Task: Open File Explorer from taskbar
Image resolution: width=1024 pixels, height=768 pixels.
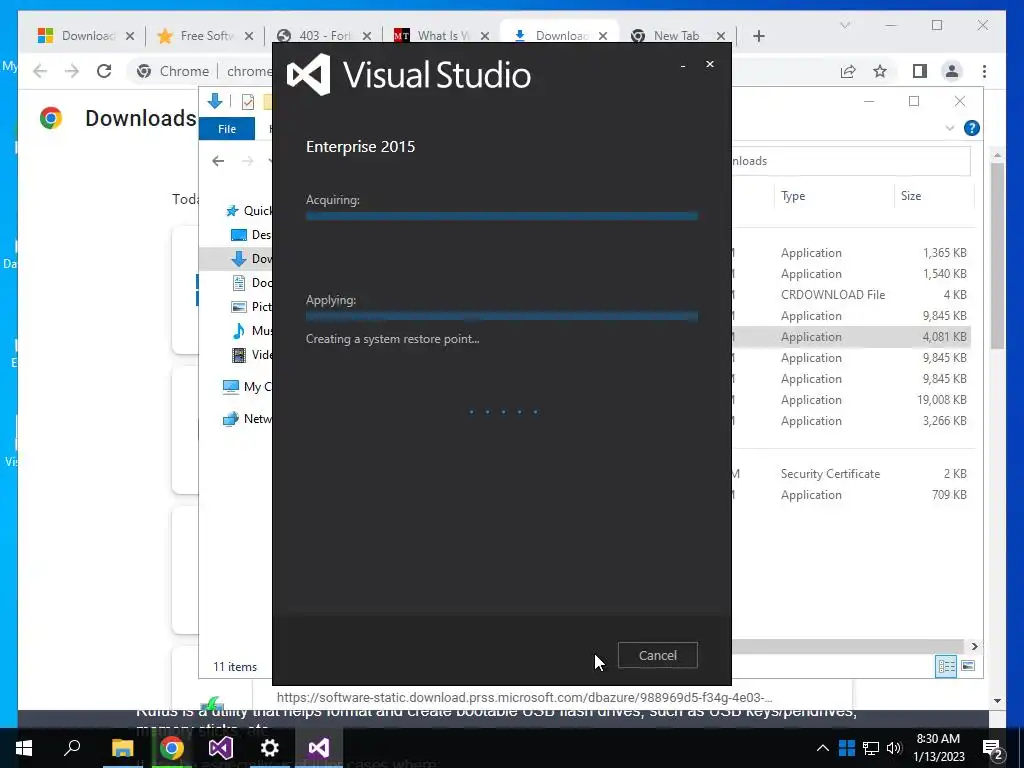Action: pos(122,748)
